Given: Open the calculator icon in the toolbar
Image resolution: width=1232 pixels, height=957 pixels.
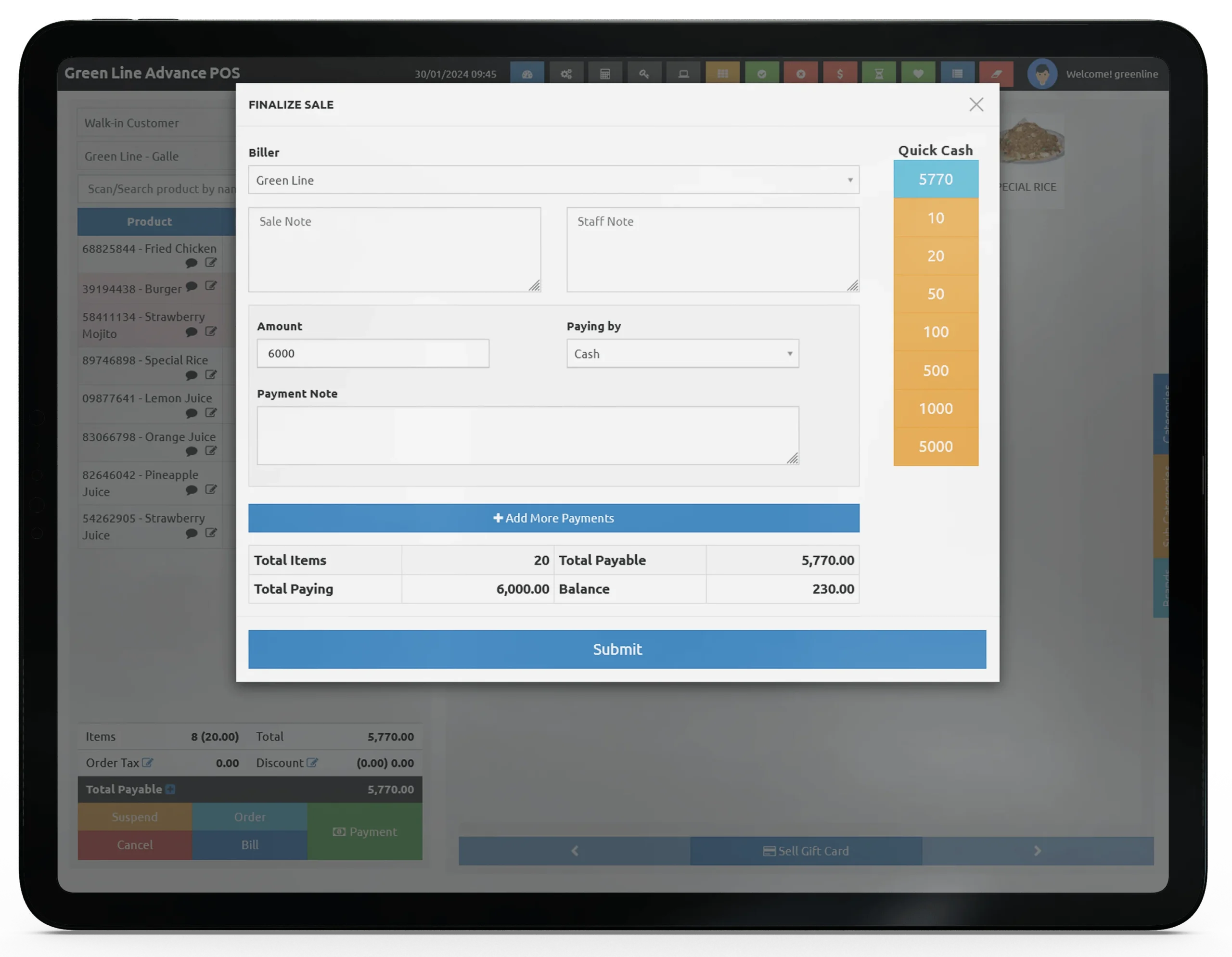Looking at the screenshot, I should (605, 73).
